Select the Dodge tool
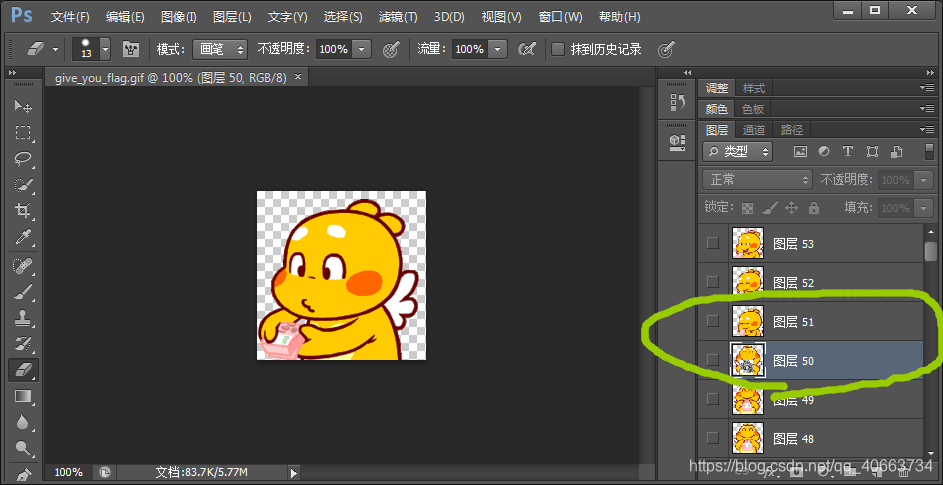The width and height of the screenshot is (943, 485). click(x=23, y=448)
